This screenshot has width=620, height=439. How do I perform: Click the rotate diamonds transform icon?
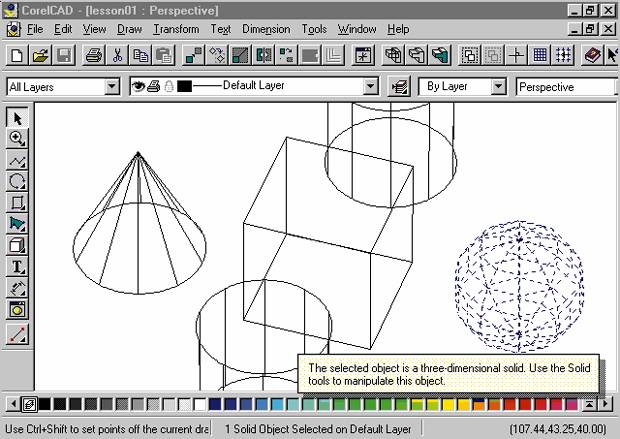(x=217, y=55)
